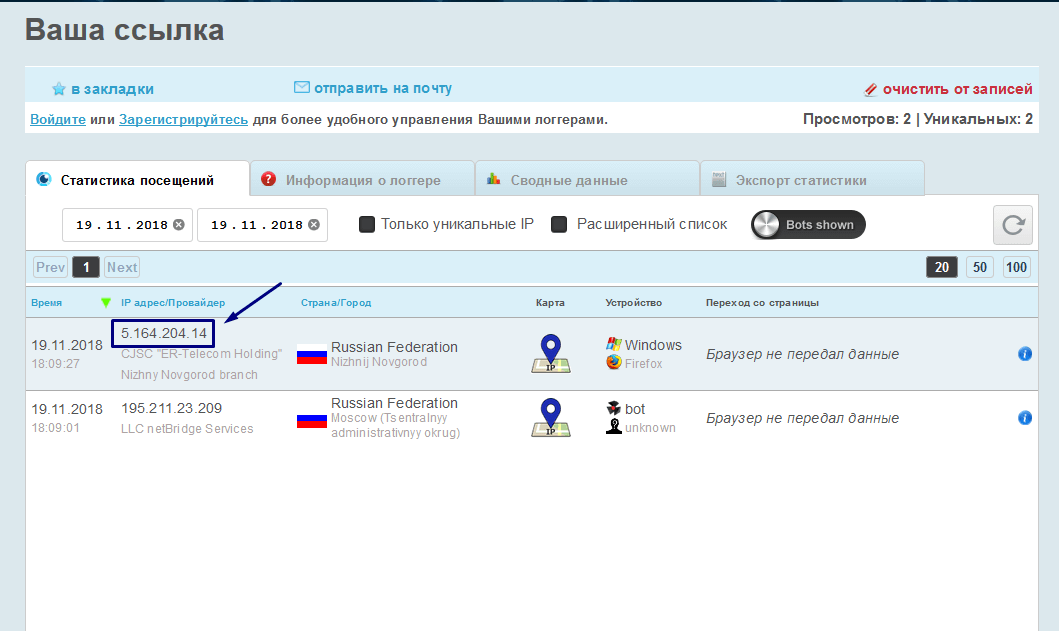Show 100 entries per page

[x=1016, y=267]
